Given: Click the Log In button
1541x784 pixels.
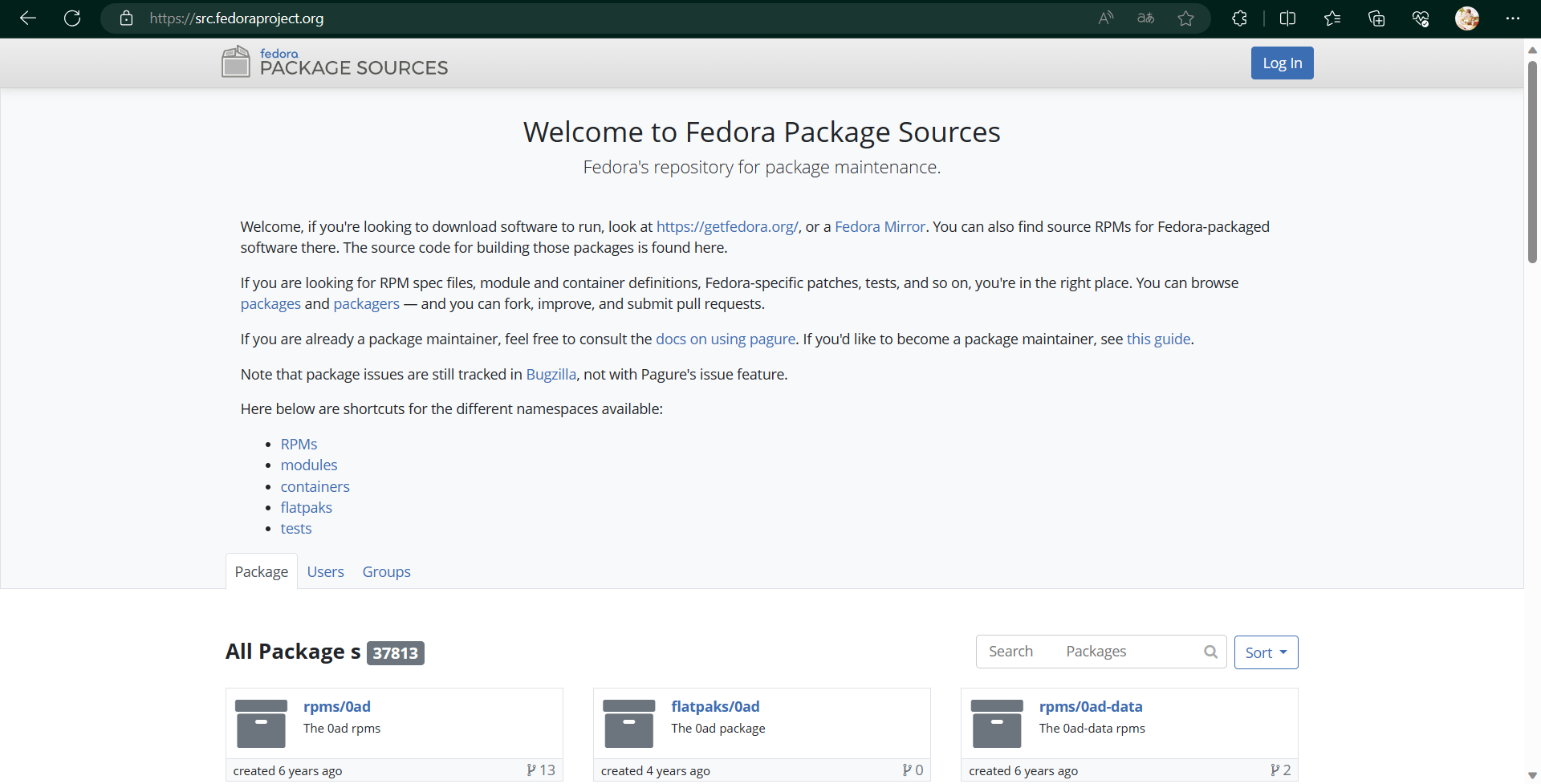Looking at the screenshot, I should coord(1282,63).
